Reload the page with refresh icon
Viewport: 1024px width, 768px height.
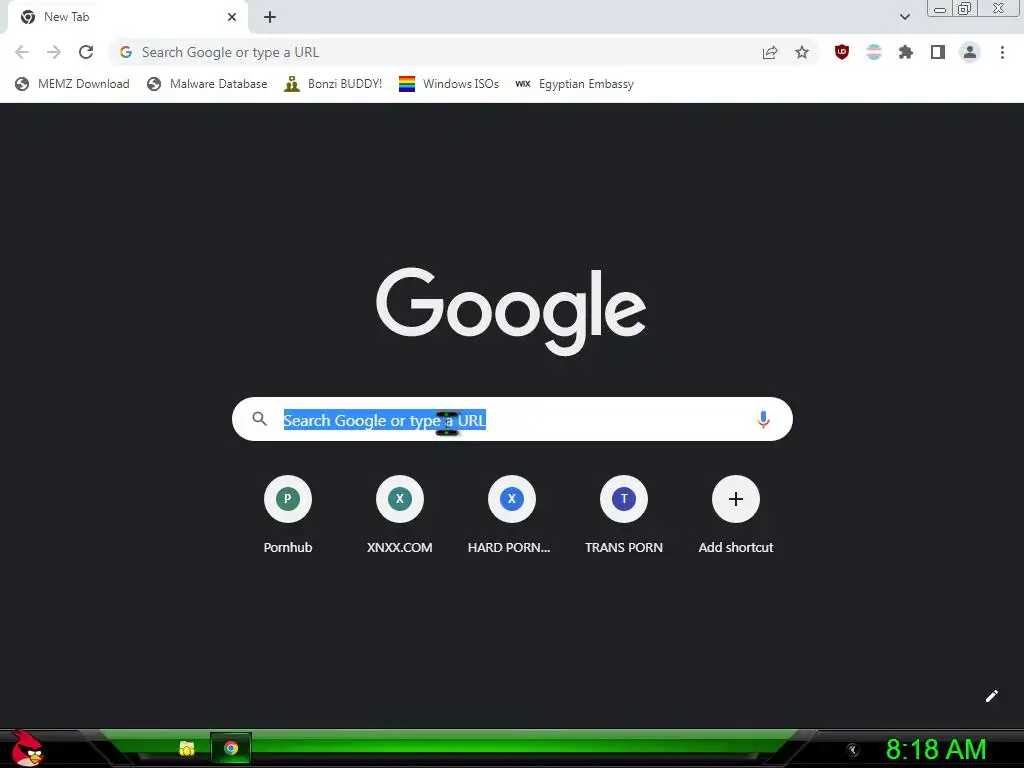point(86,52)
